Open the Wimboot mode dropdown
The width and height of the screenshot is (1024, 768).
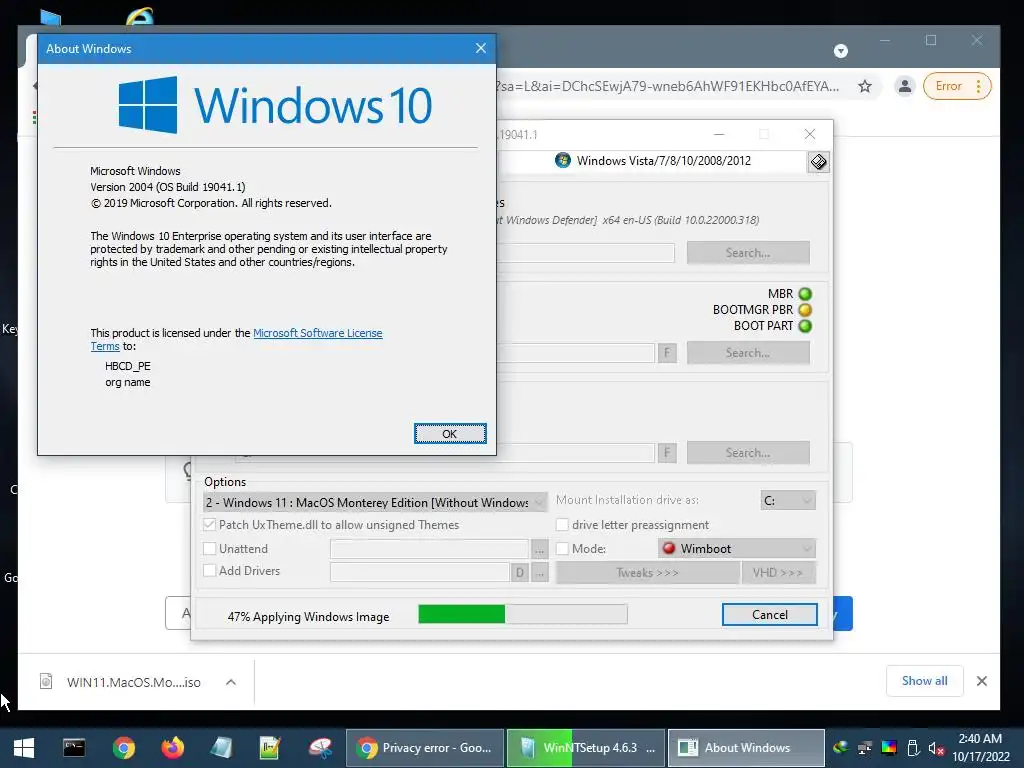click(737, 549)
